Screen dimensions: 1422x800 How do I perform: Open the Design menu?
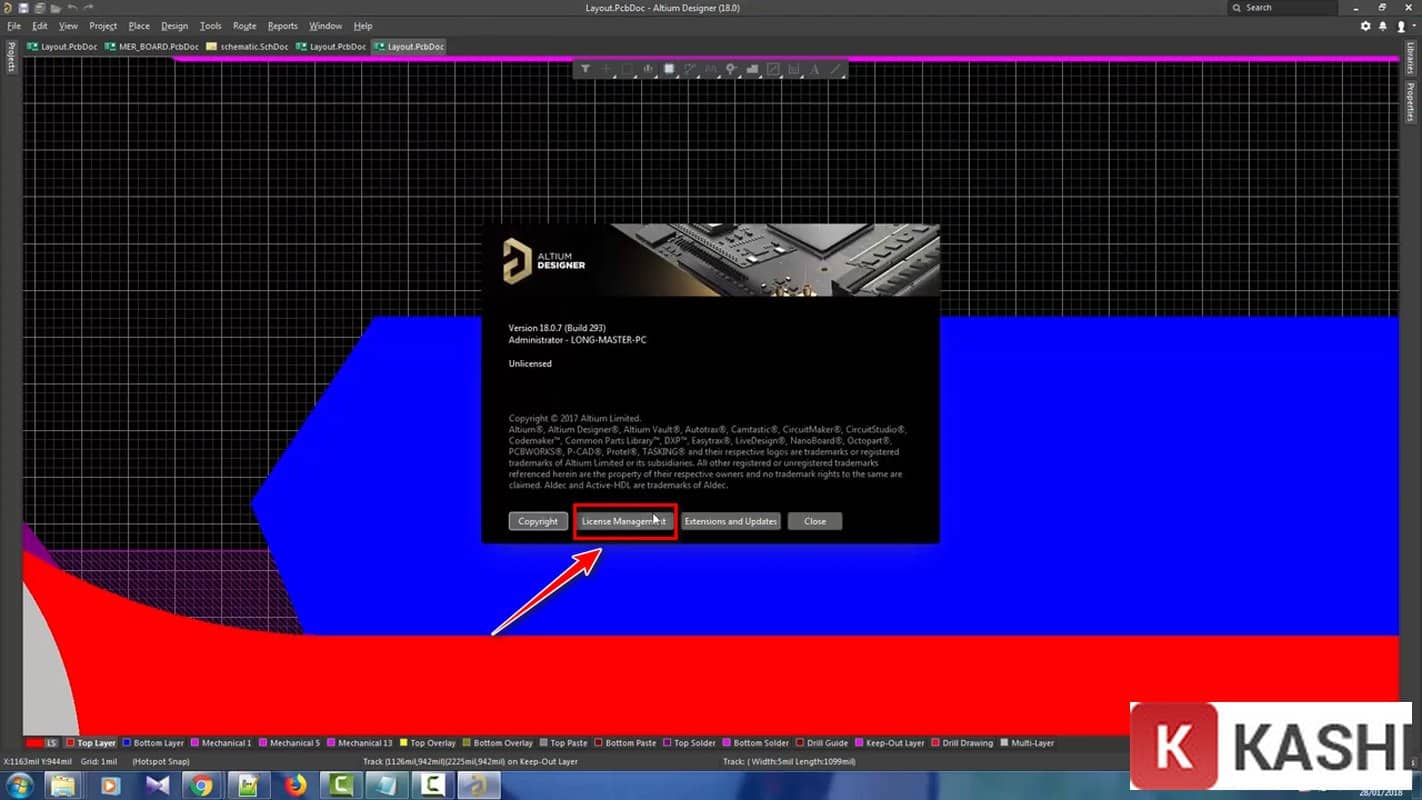tap(174, 26)
